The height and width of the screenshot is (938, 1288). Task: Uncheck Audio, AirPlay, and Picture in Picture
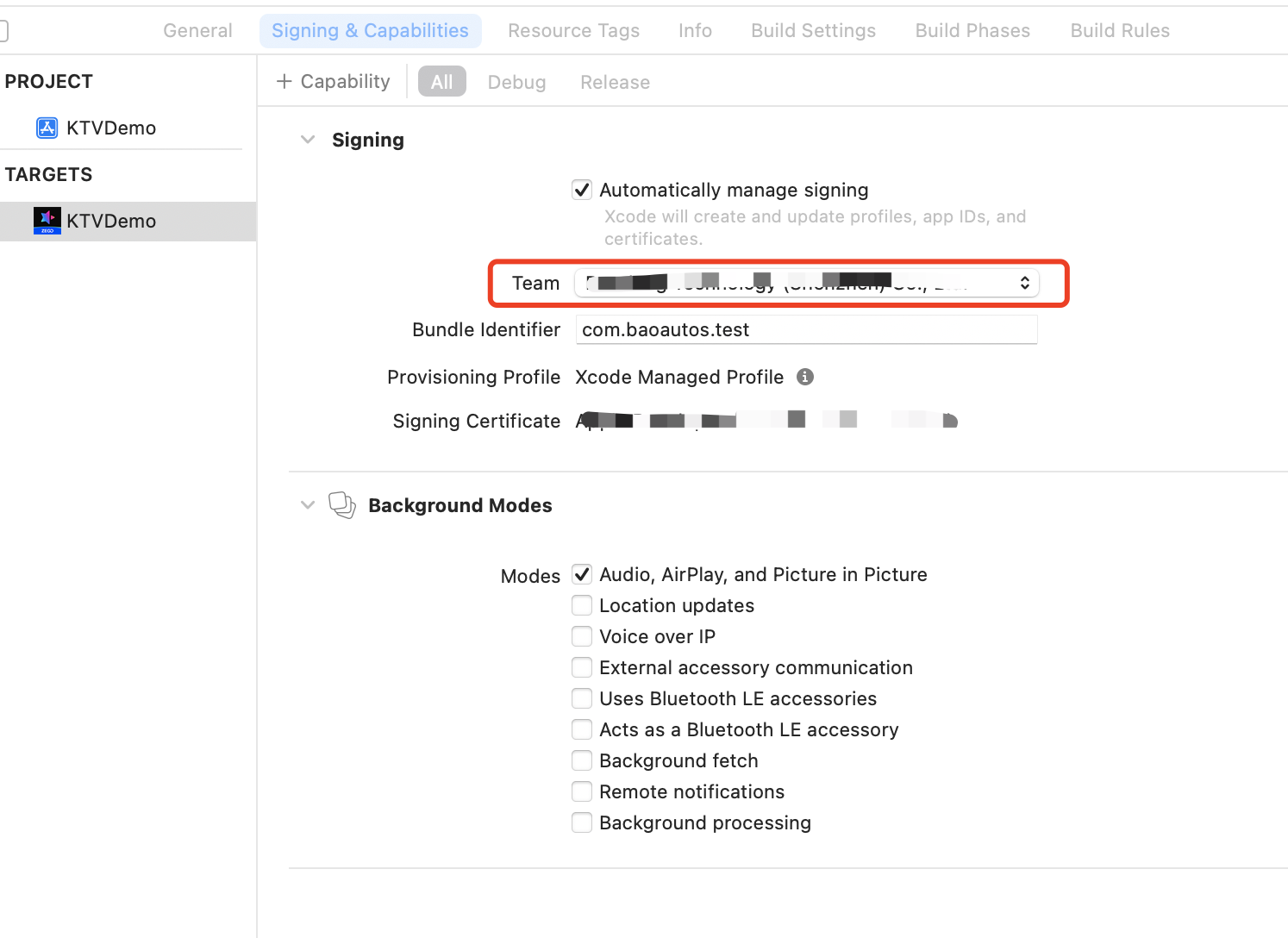point(582,574)
